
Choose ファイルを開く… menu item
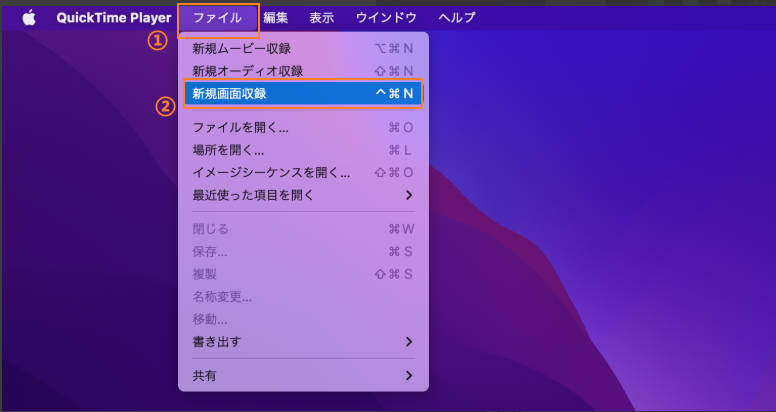coord(303,128)
